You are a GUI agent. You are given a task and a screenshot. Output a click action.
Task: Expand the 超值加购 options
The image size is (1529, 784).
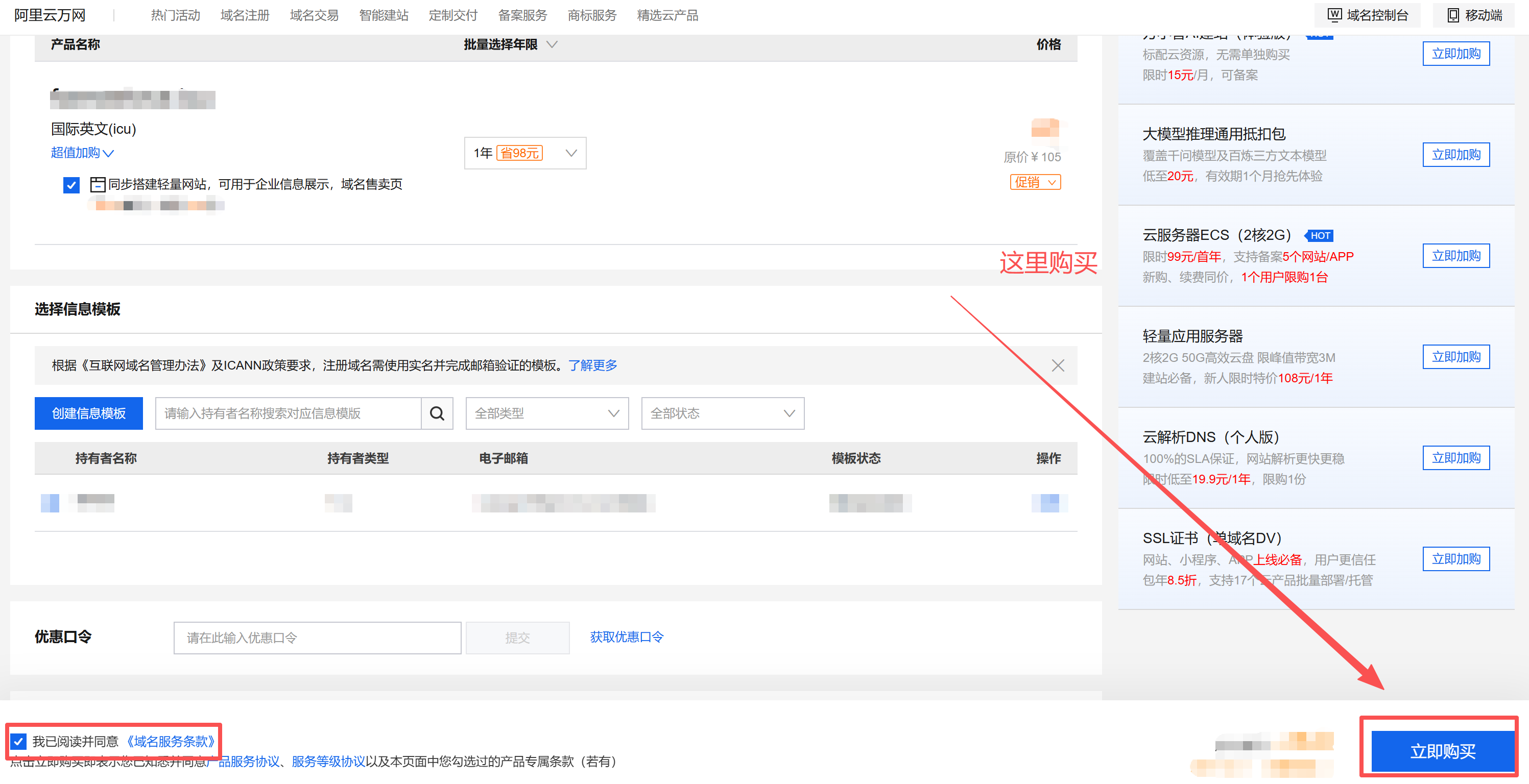click(82, 153)
